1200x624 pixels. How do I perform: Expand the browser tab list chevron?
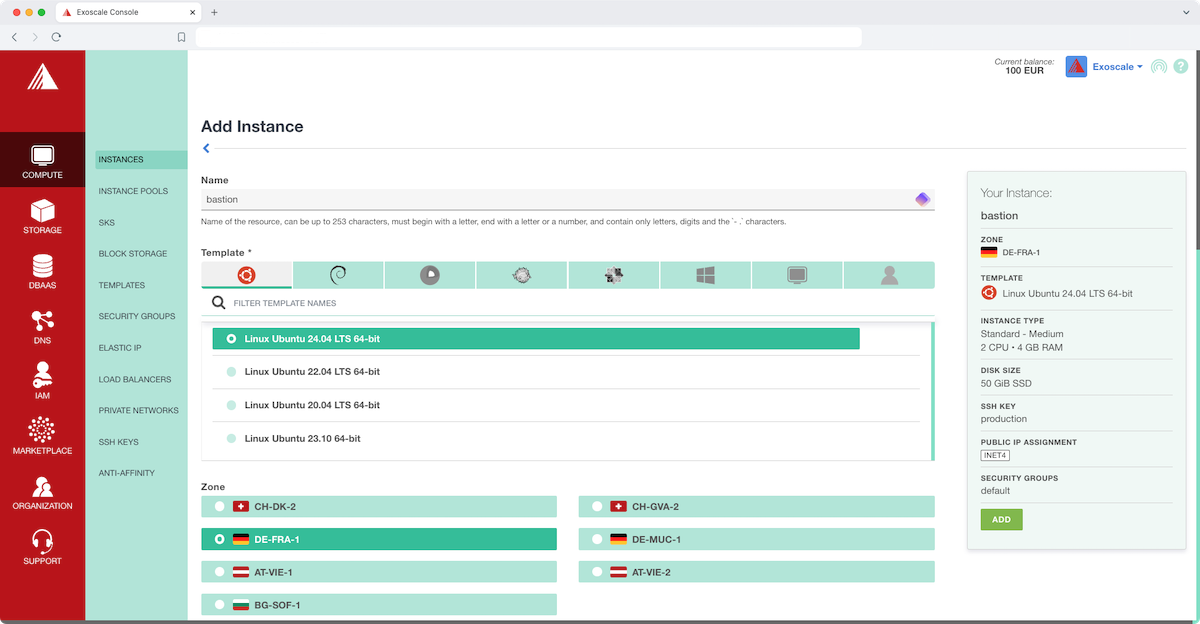(1185, 12)
